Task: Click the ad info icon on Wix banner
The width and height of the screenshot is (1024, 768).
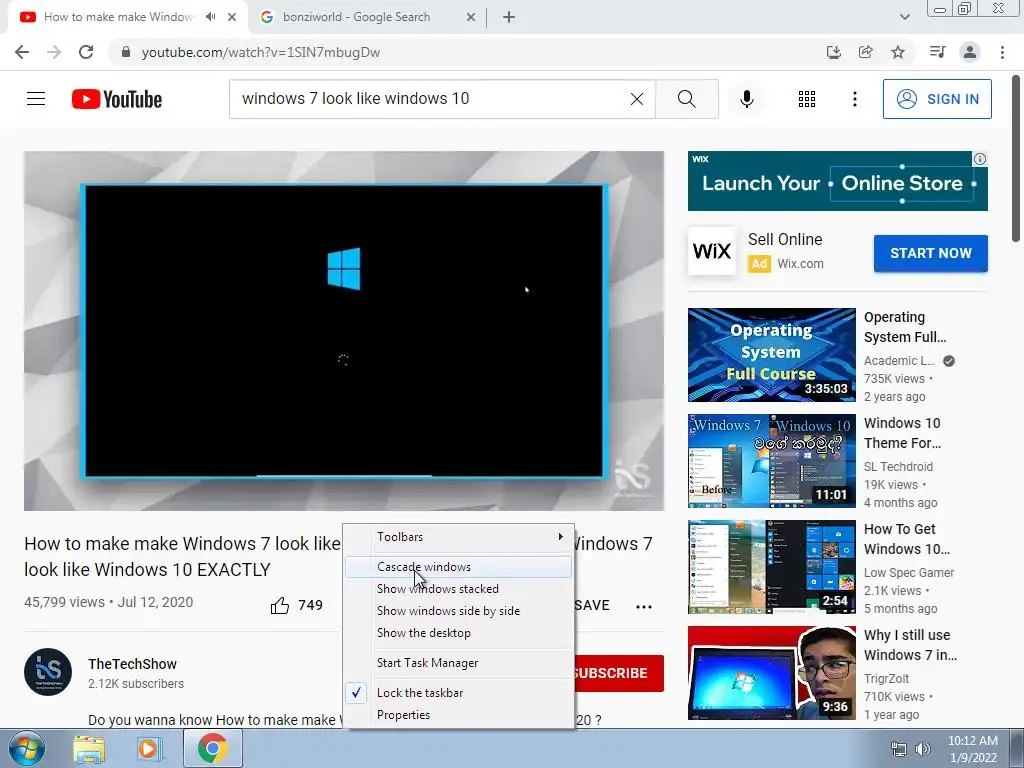Action: click(x=980, y=159)
